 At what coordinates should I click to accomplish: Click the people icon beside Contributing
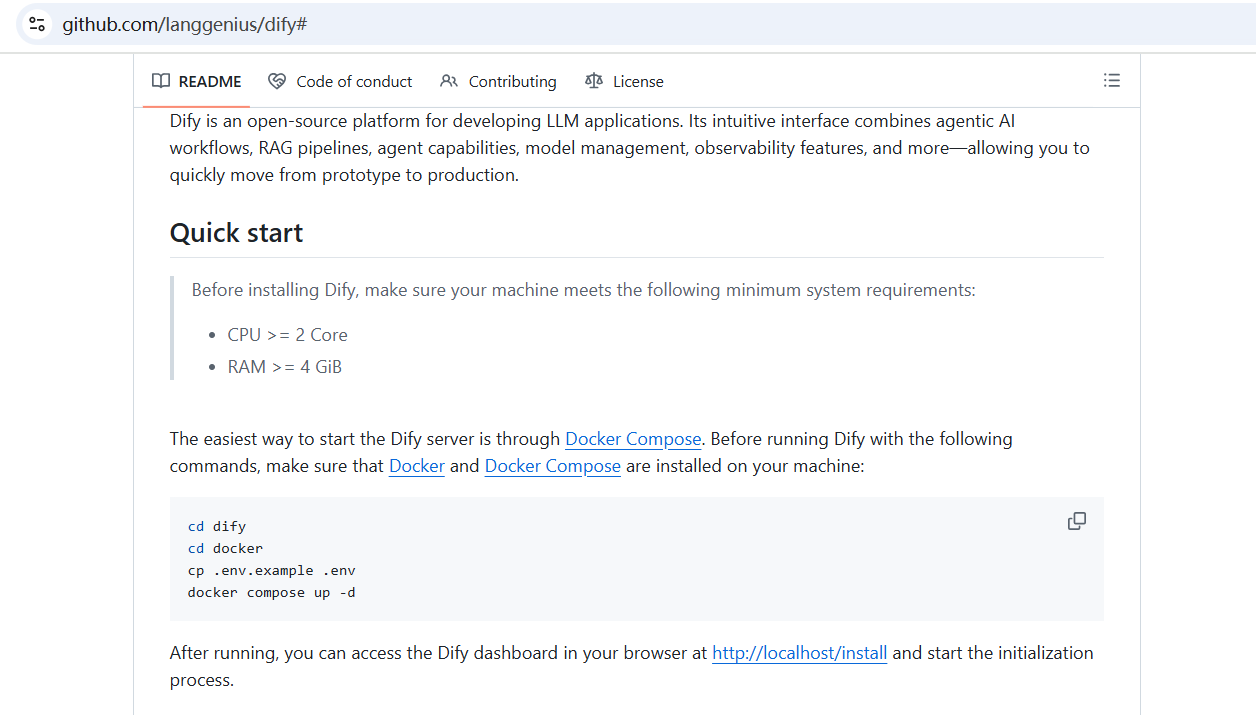(449, 81)
